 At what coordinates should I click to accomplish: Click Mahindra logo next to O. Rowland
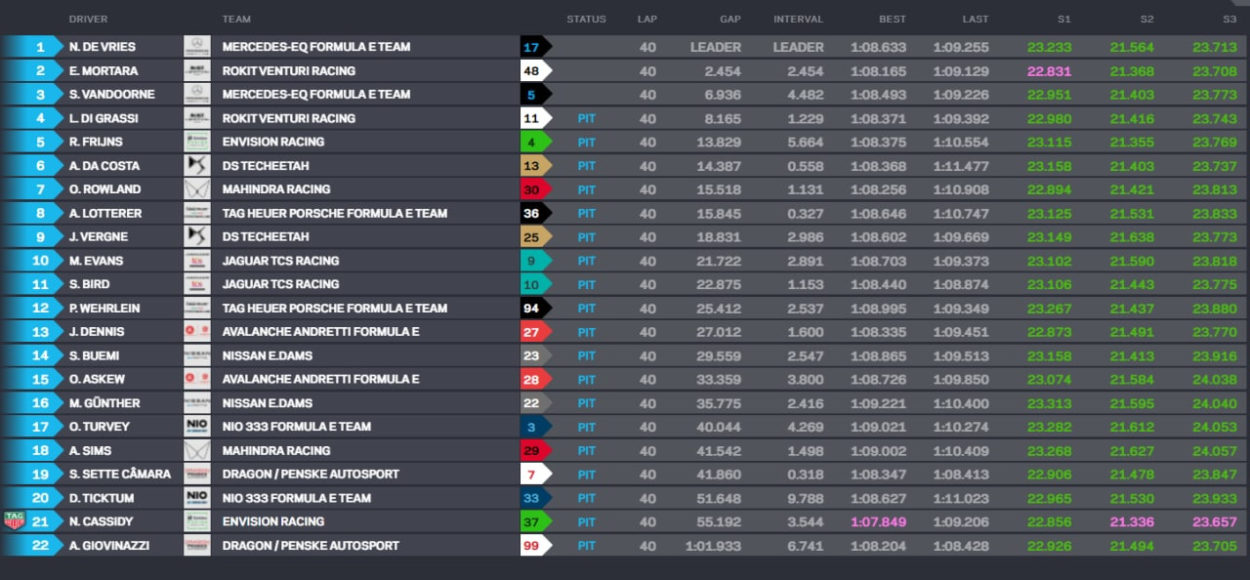point(197,189)
